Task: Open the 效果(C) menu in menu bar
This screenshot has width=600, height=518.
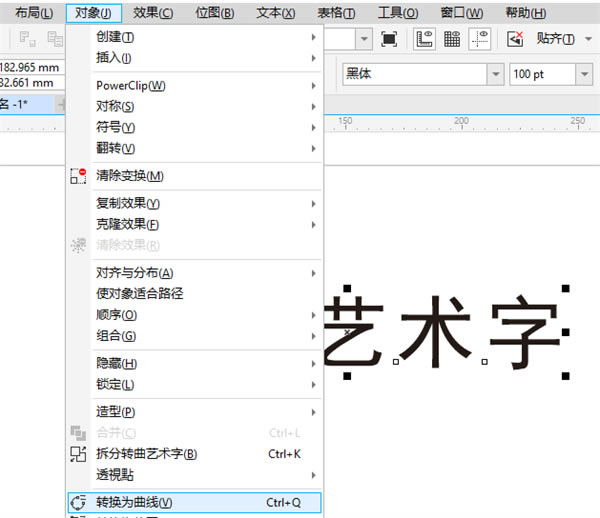Action: tap(153, 13)
